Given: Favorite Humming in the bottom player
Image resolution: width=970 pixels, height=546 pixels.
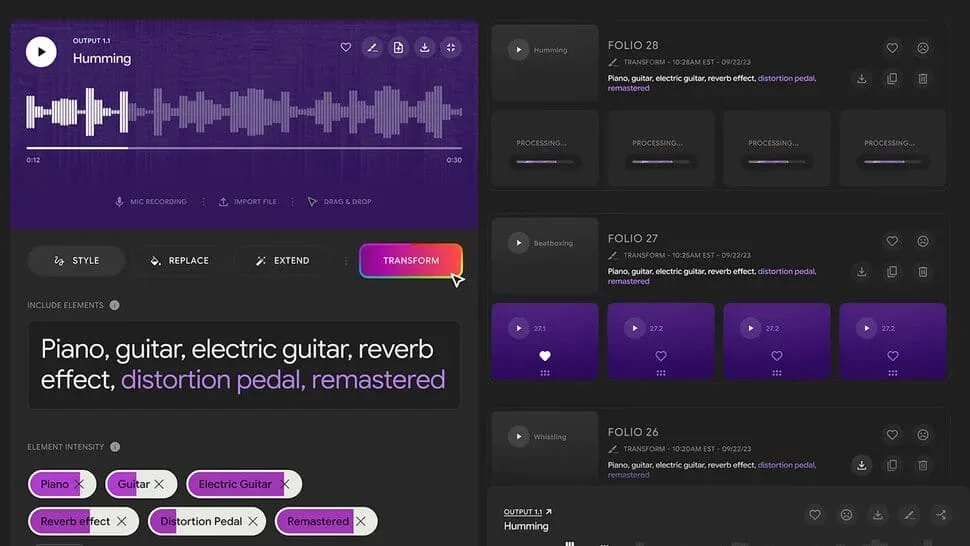Looking at the screenshot, I should [x=815, y=514].
